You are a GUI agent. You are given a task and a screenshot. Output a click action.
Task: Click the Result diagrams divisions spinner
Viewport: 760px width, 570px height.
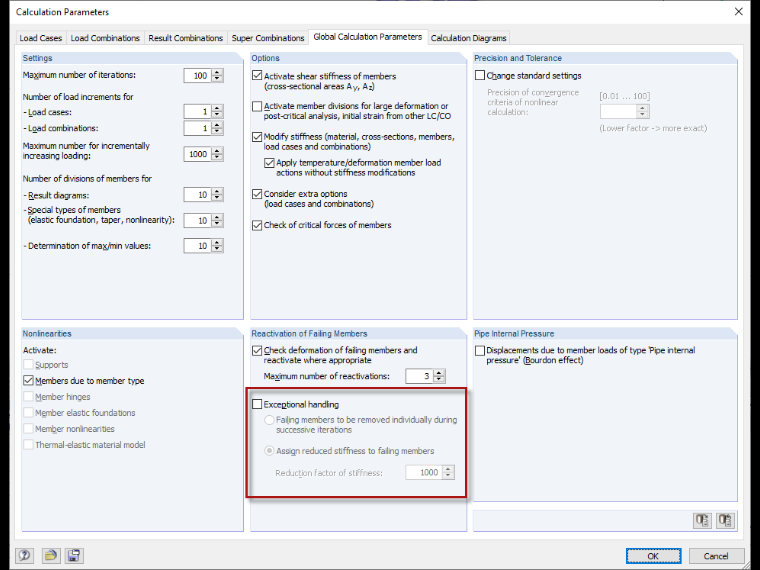pyautogui.click(x=217, y=195)
